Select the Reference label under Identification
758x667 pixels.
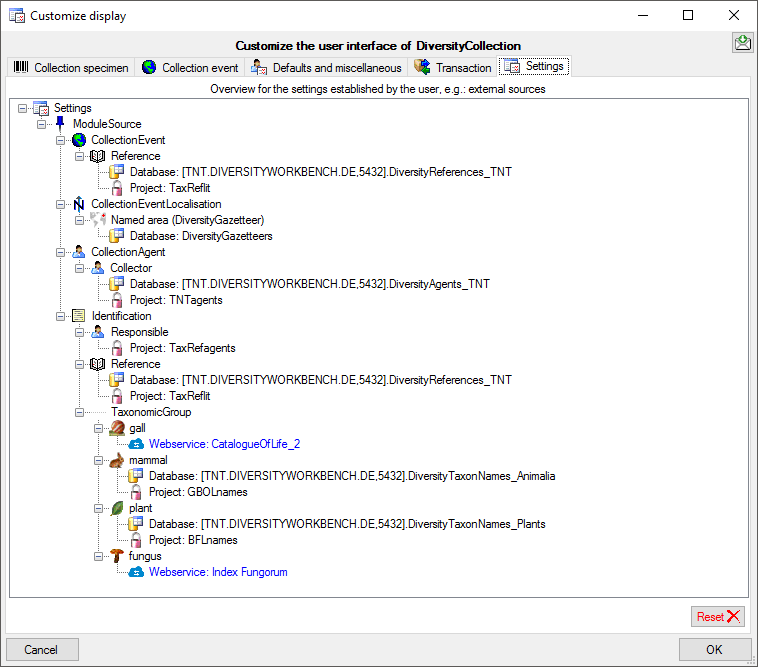coord(135,364)
